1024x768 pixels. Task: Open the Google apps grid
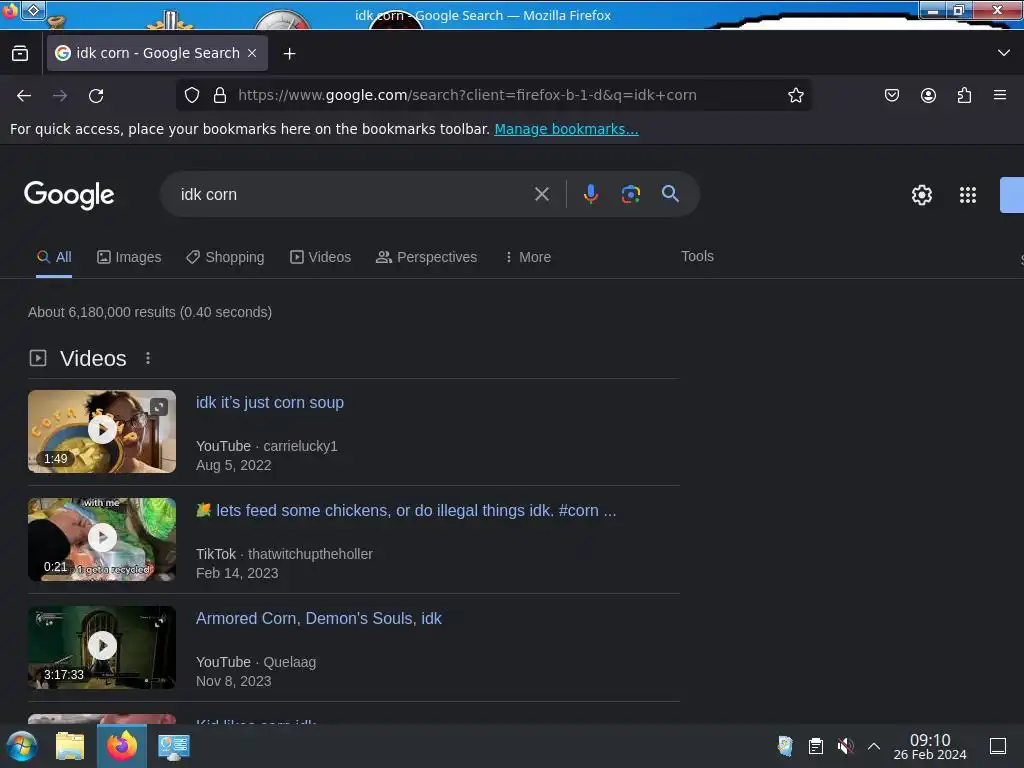[x=968, y=195]
